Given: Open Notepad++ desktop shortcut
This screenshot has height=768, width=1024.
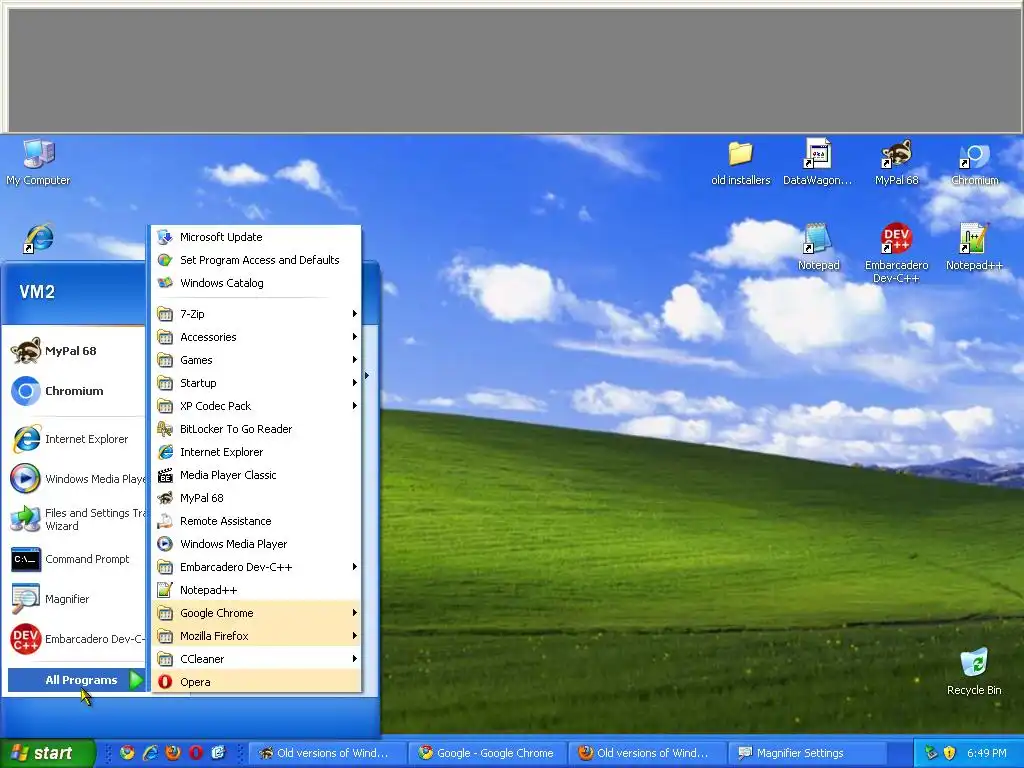Looking at the screenshot, I should point(974,247).
